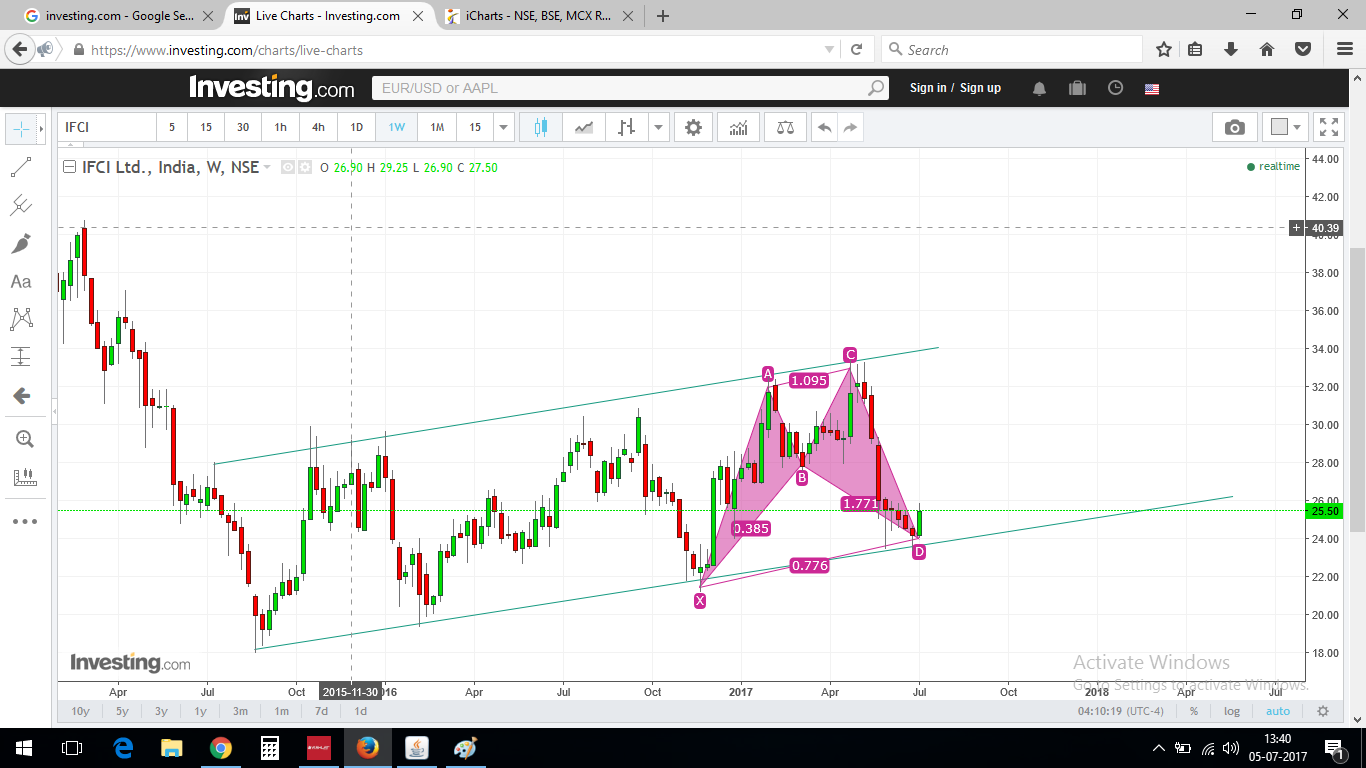Set interval to 4h
The width and height of the screenshot is (1366, 768).
318,128
